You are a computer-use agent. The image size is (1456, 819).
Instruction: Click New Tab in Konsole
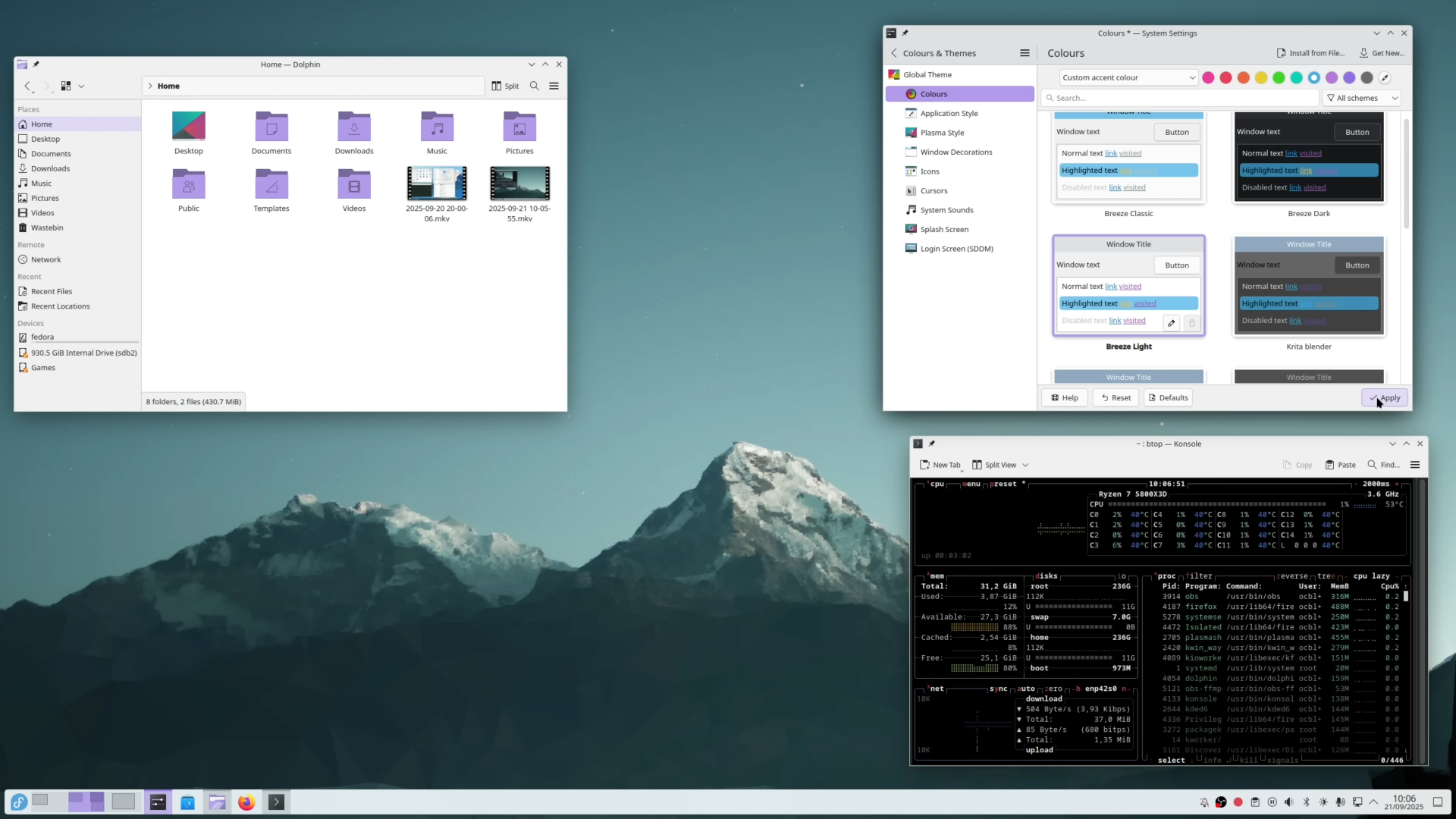pos(940,465)
